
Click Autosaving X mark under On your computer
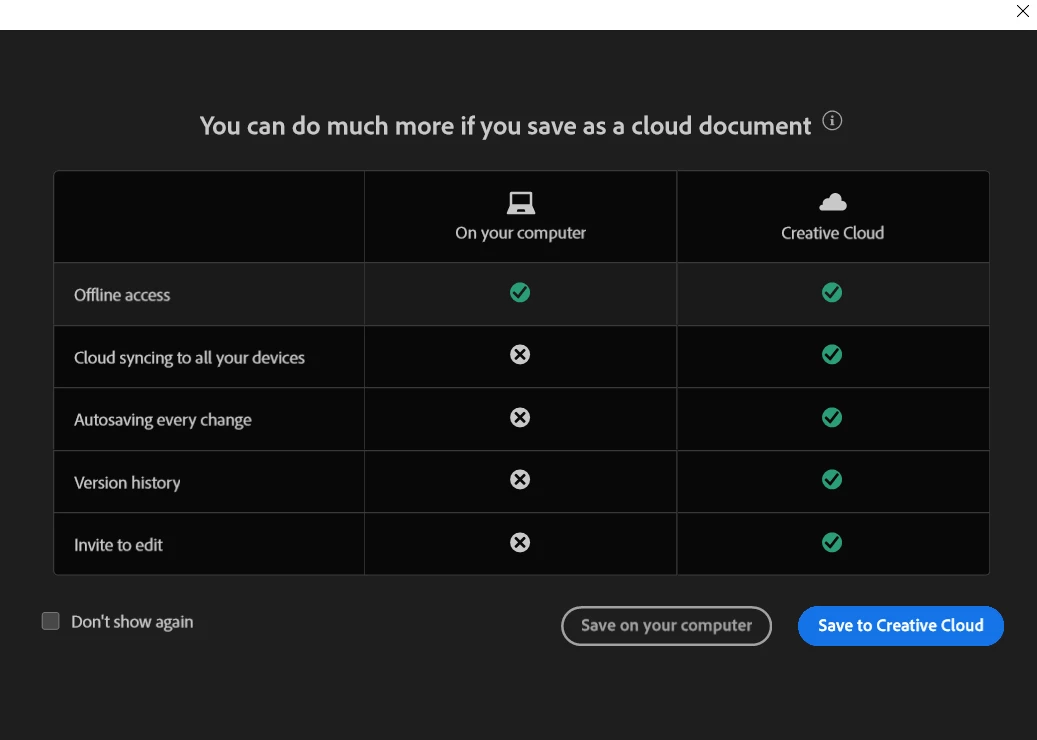click(520, 417)
